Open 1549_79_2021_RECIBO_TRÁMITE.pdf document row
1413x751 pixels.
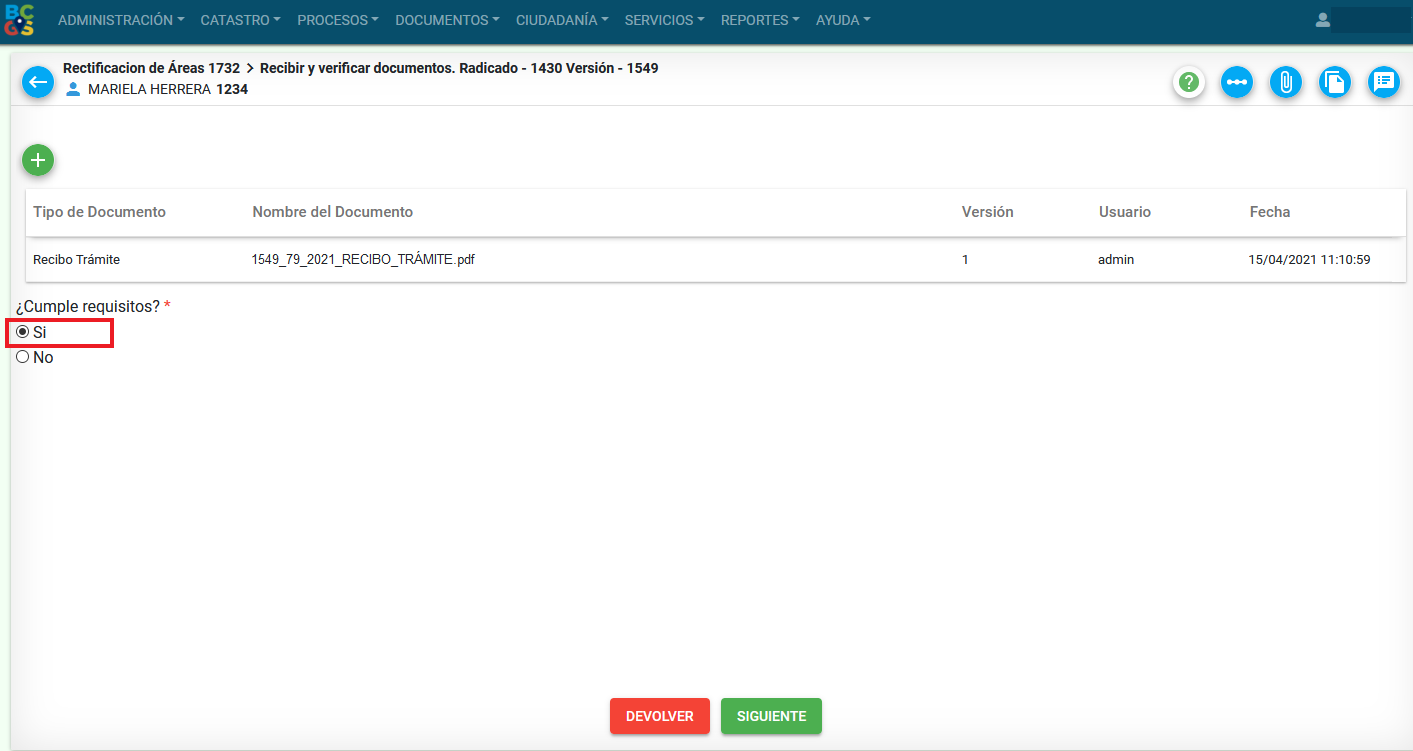click(x=363, y=259)
